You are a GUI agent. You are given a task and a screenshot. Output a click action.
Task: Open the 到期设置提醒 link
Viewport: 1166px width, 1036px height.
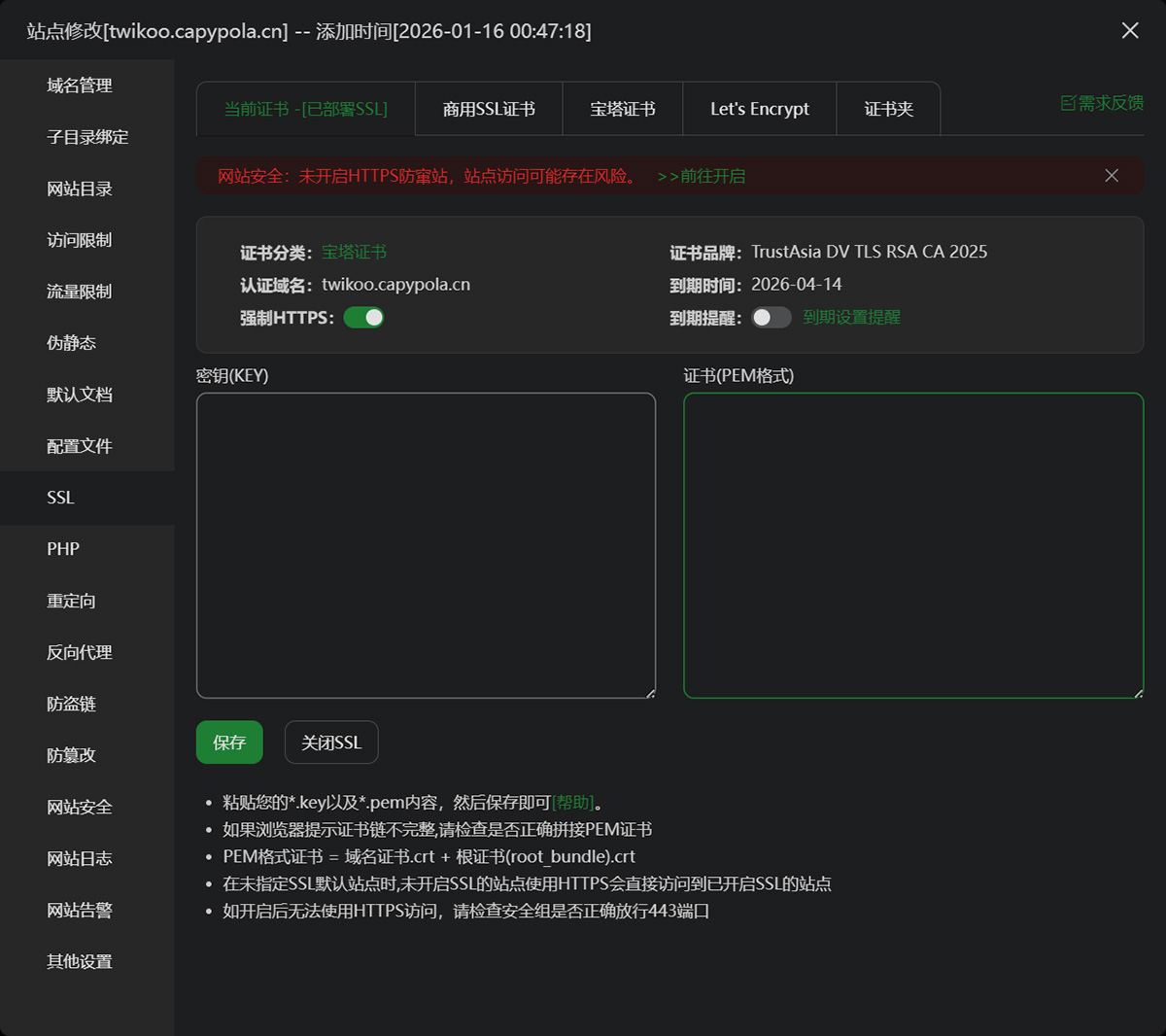click(851, 318)
